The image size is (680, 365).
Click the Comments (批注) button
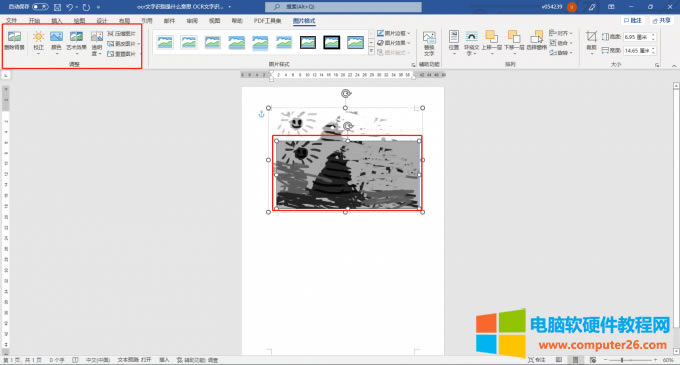(633, 20)
